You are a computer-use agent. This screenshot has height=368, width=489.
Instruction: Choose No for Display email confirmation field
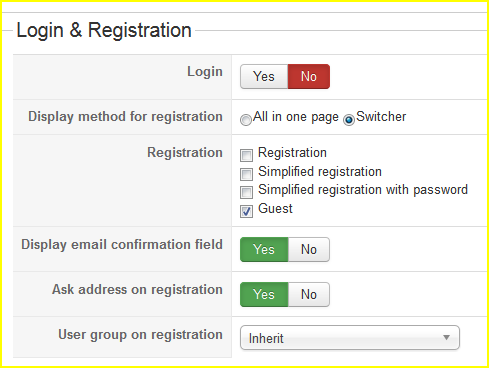tap(309, 249)
